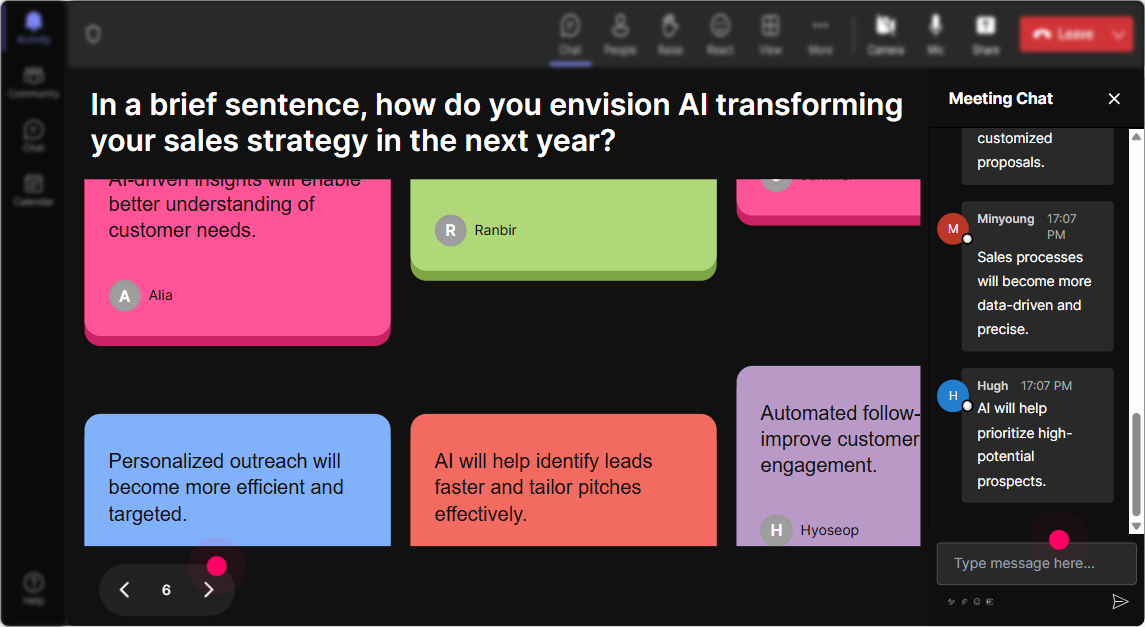Open the More options menu
This screenshot has height=627, width=1145.
click(820, 34)
